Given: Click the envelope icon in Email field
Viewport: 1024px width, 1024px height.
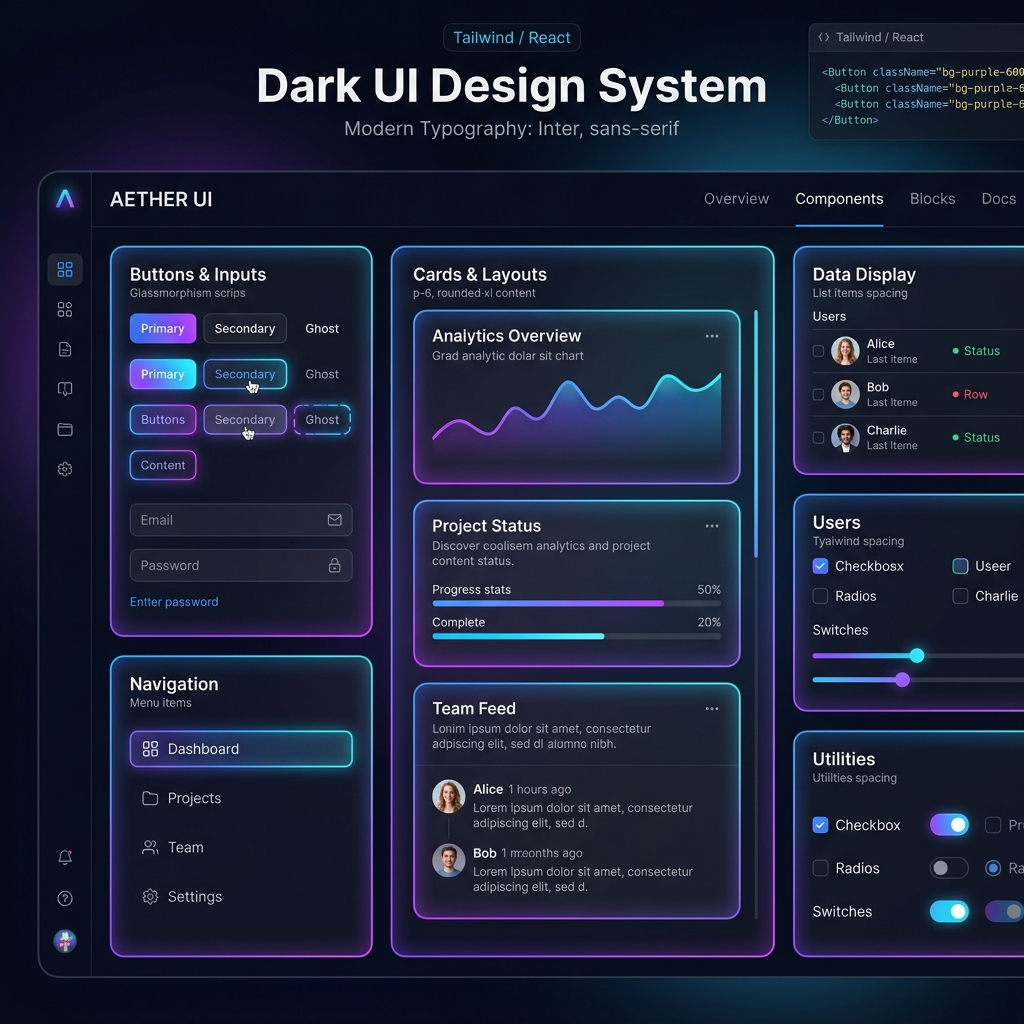Looking at the screenshot, I should [x=334, y=520].
